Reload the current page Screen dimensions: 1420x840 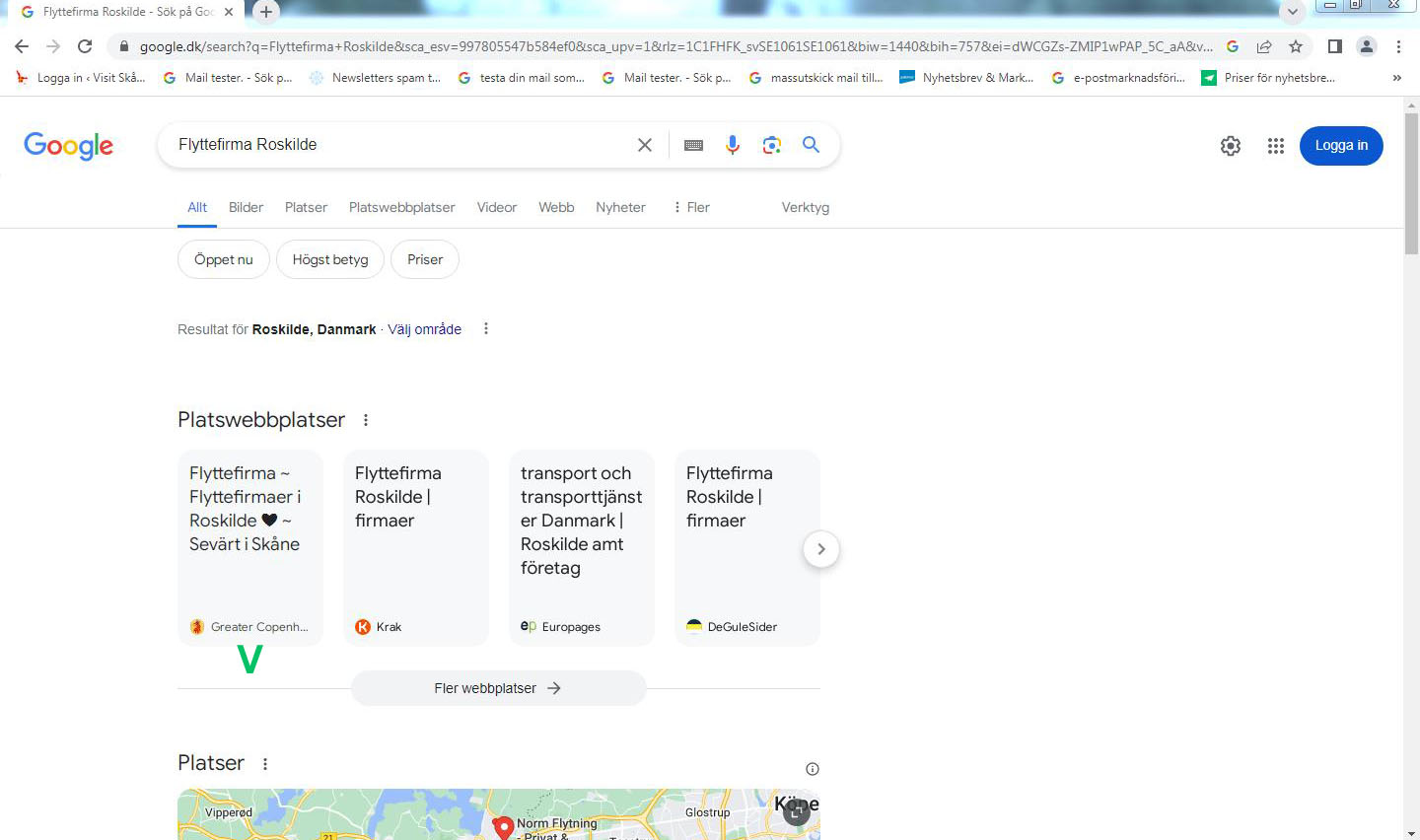pyautogui.click(x=85, y=46)
